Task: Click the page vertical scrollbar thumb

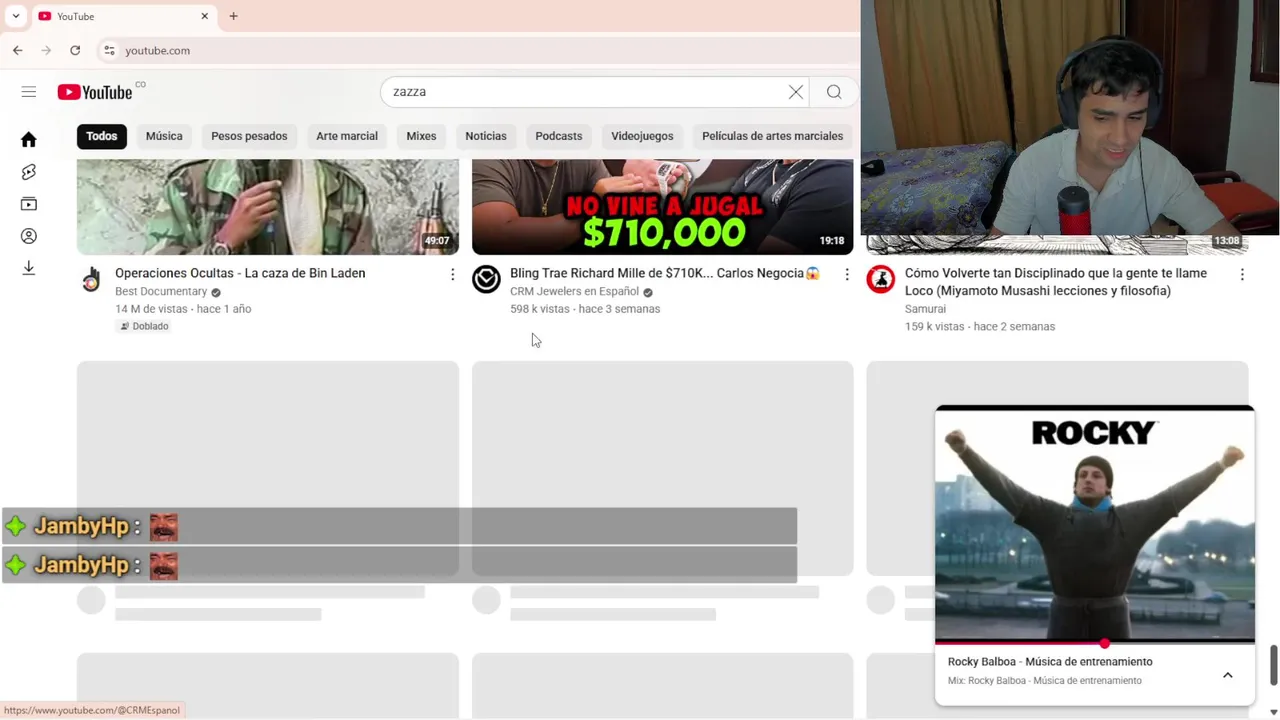Action: 1273,665
